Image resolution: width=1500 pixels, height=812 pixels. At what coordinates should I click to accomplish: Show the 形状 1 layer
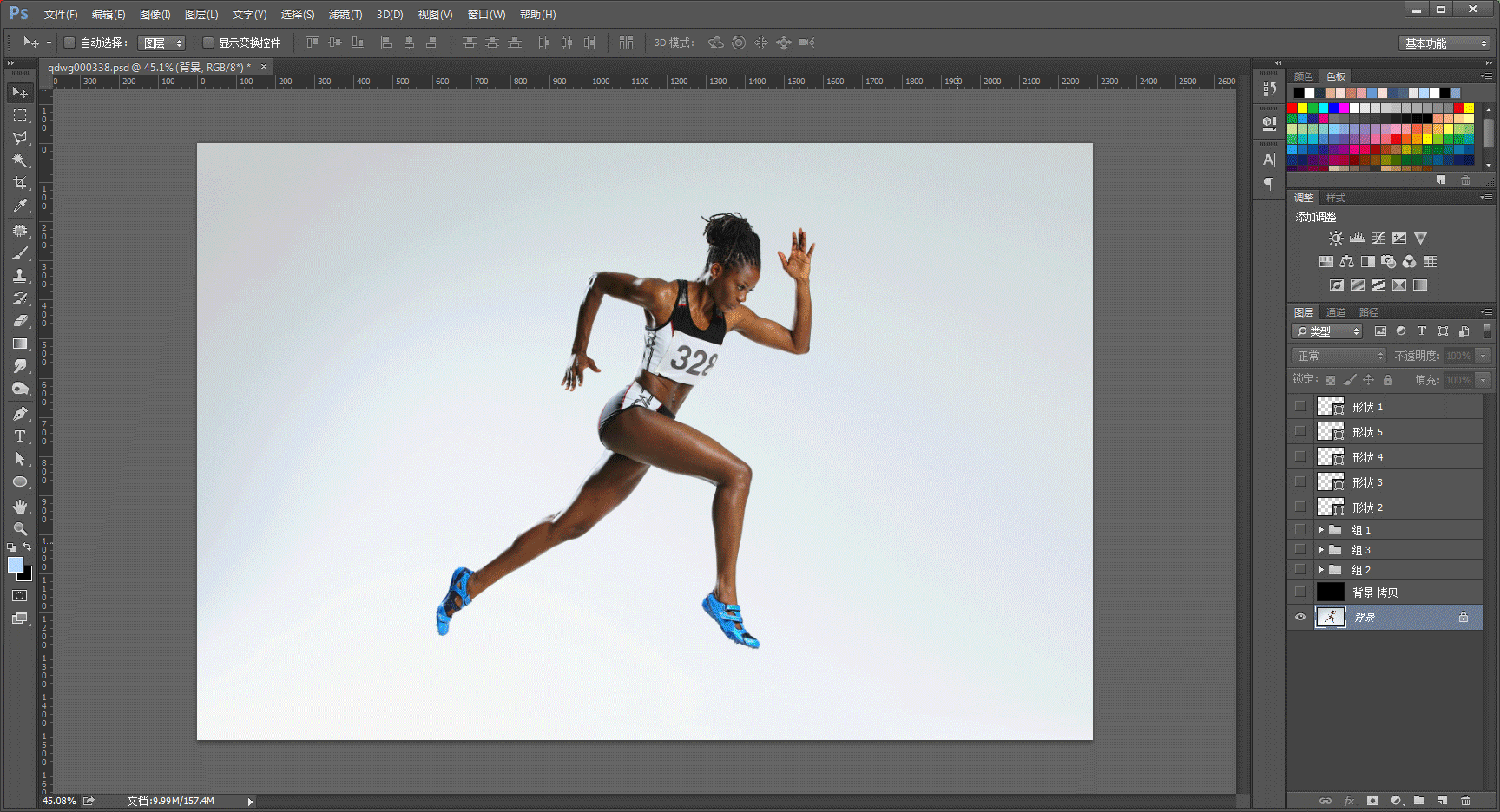1300,406
